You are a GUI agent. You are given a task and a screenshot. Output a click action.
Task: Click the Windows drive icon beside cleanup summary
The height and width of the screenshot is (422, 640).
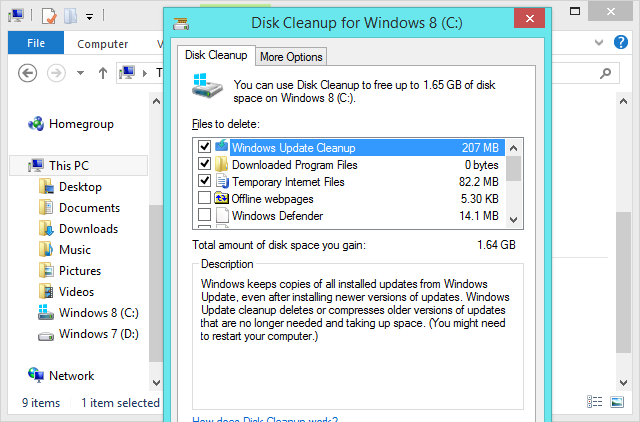pos(207,86)
